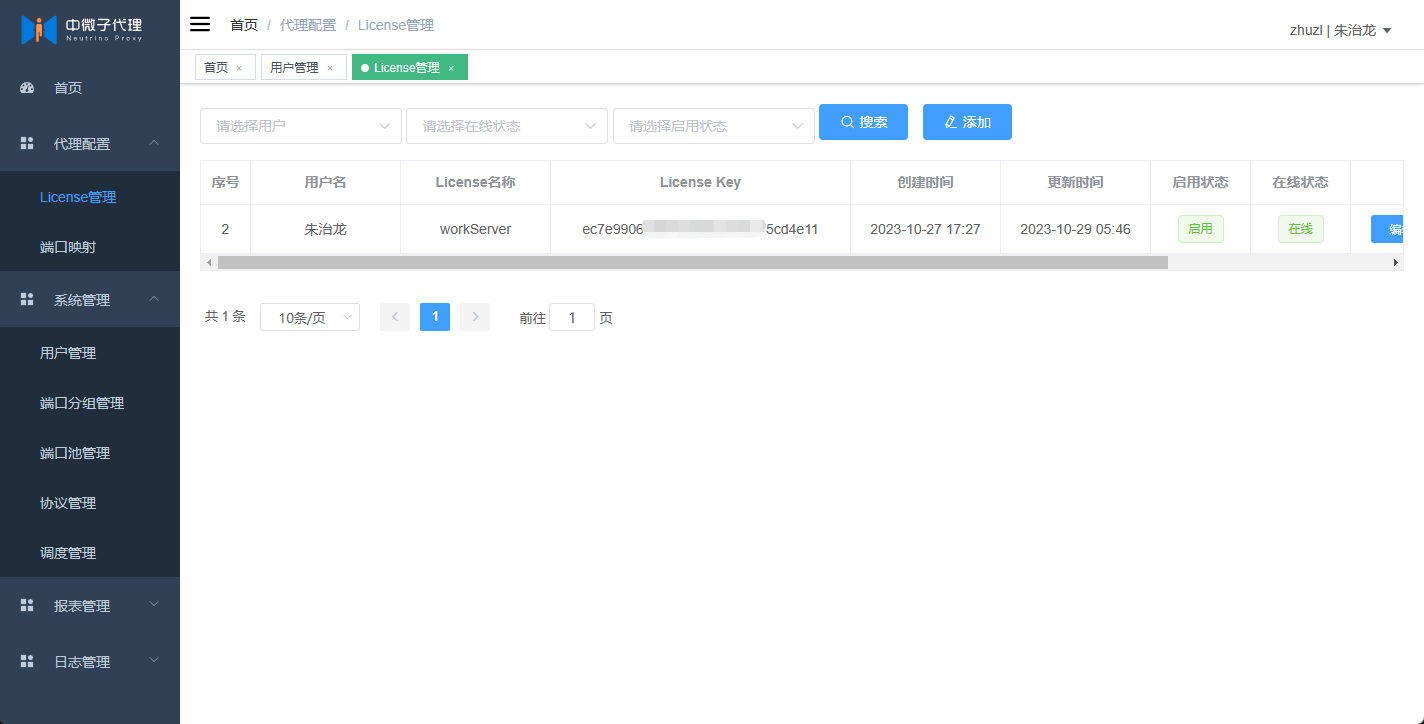The height and width of the screenshot is (724, 1424).
Task: Click the Neutrino Proxy logo
Action: pyautogui.click(x=82, y=30)
